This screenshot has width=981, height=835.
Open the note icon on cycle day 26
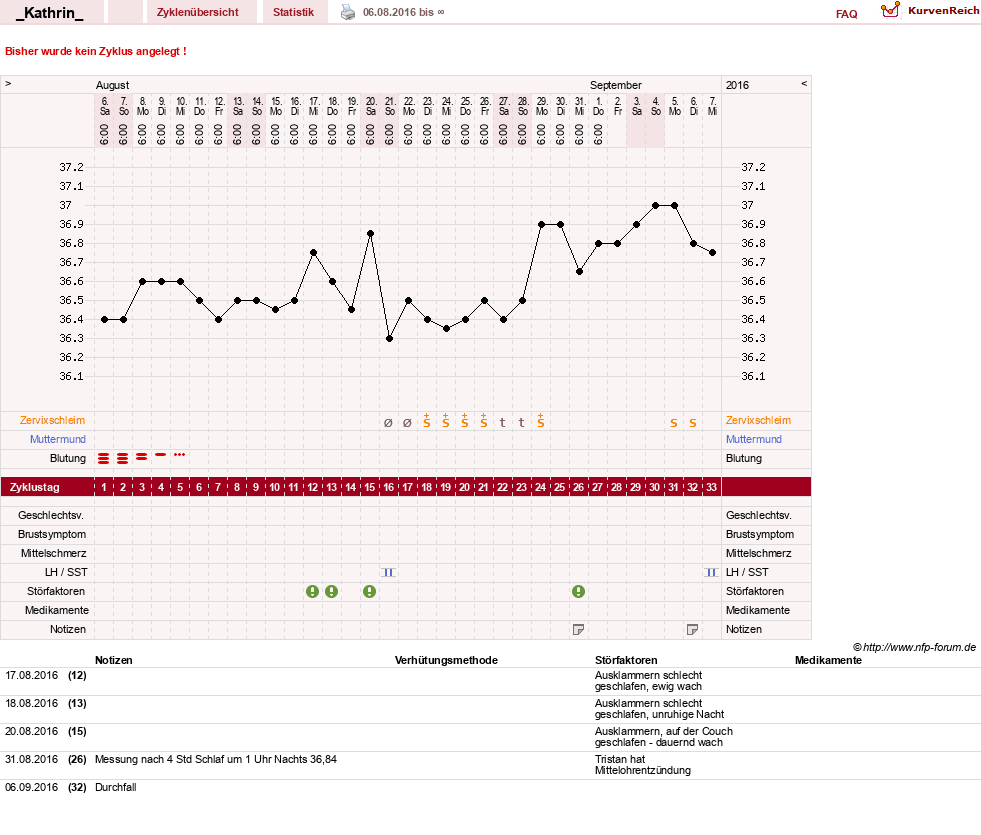[x=579, y=629]
